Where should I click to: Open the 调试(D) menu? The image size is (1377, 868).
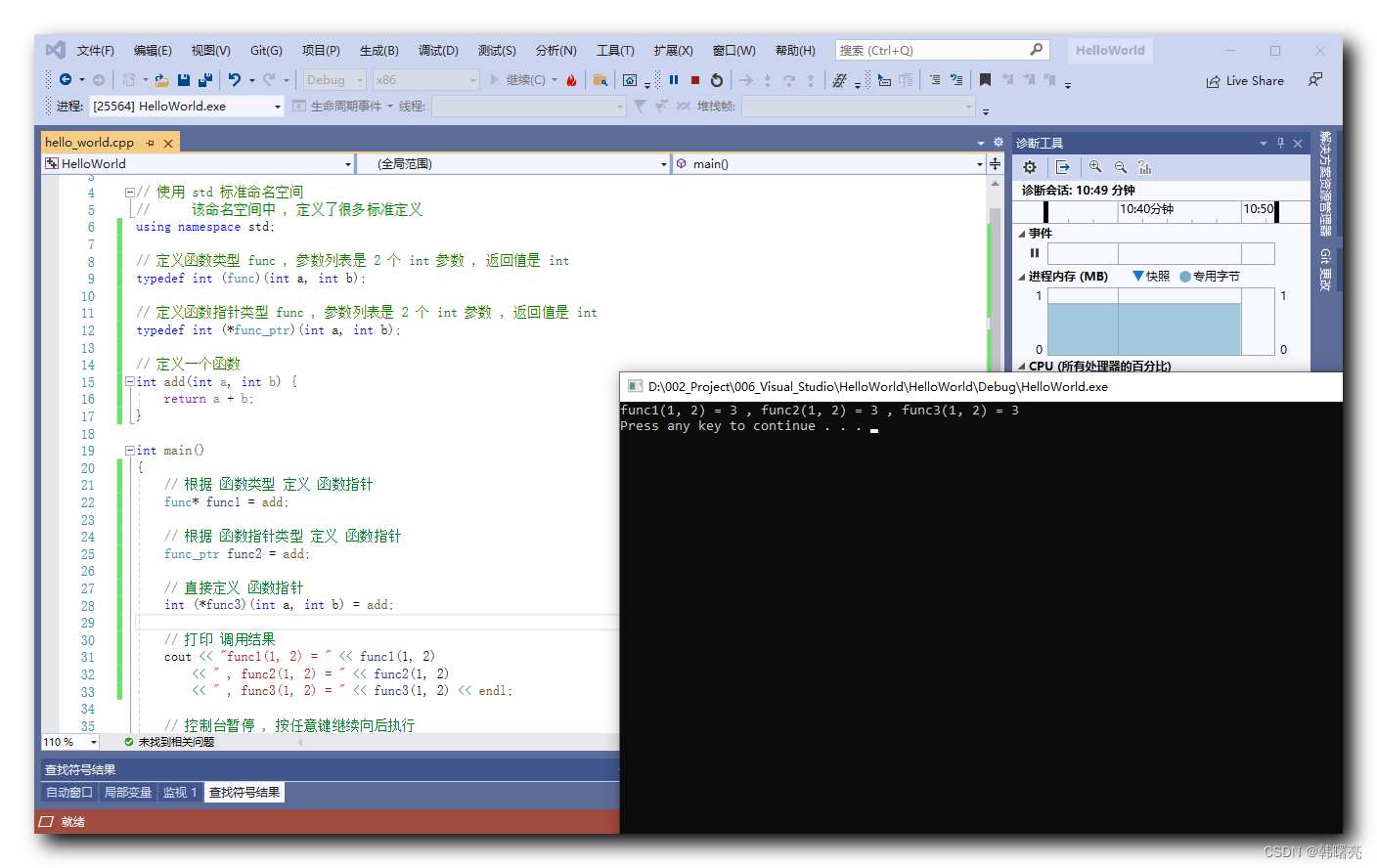[x=438, y=51]
